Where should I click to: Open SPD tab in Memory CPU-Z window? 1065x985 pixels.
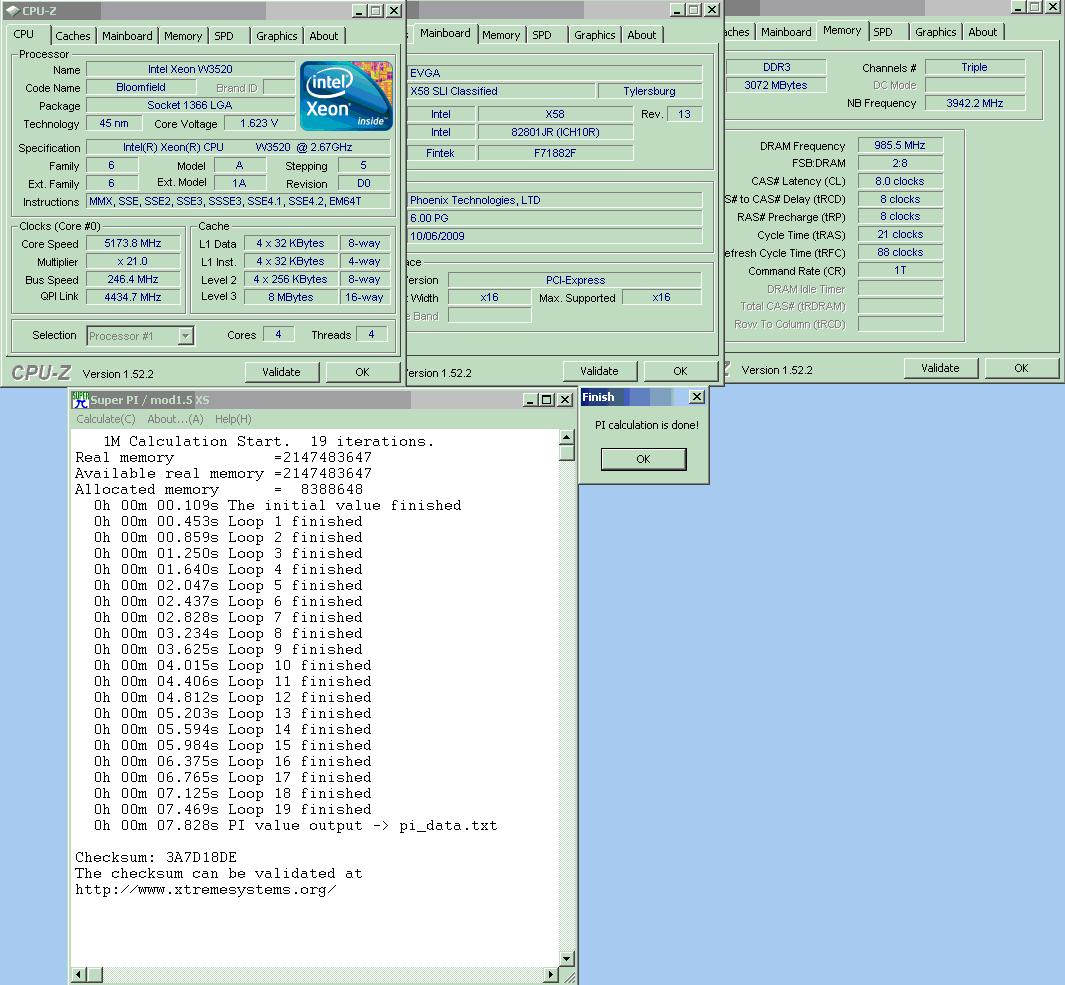882,32
